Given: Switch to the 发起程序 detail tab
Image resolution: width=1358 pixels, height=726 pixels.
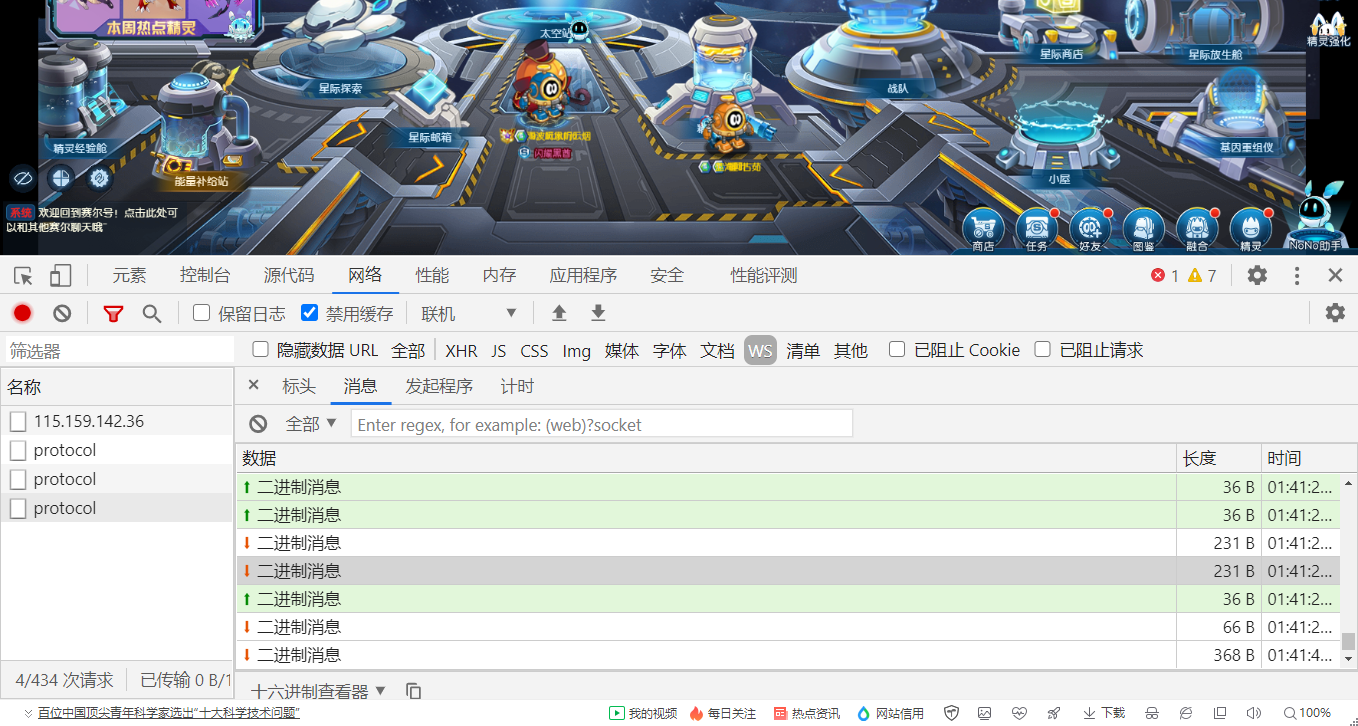Looking at the screenshot, I should (x=439, y=386).
